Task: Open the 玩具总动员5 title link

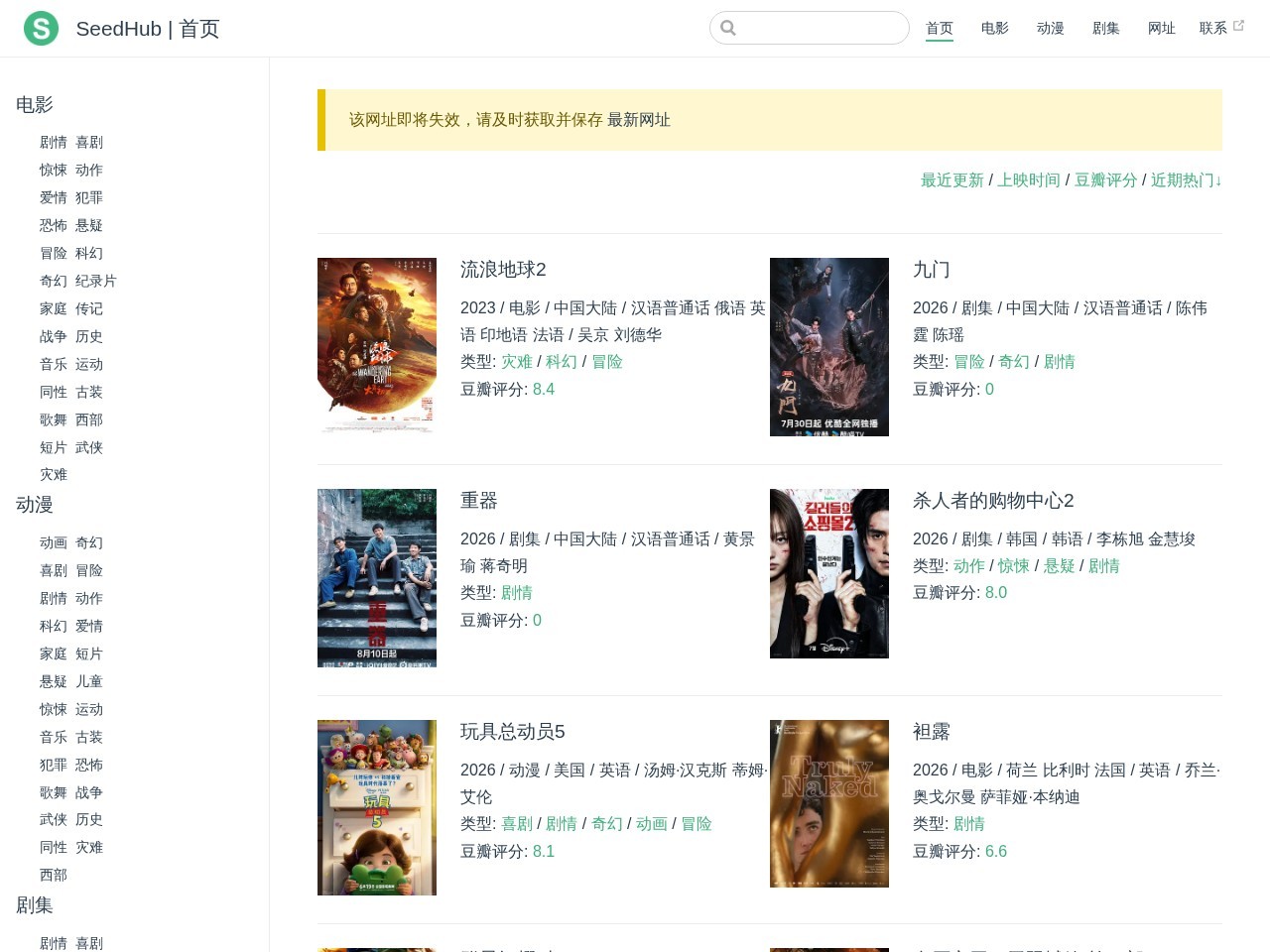Action: click(513, 732)
